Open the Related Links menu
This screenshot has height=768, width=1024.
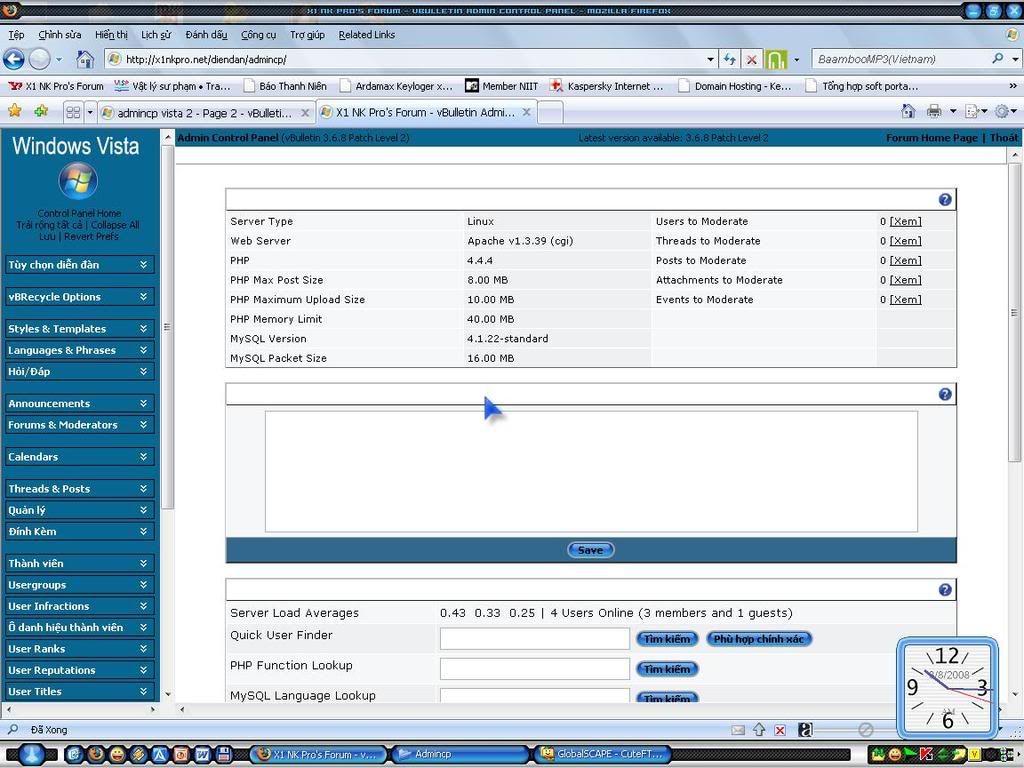coord(366,35)
